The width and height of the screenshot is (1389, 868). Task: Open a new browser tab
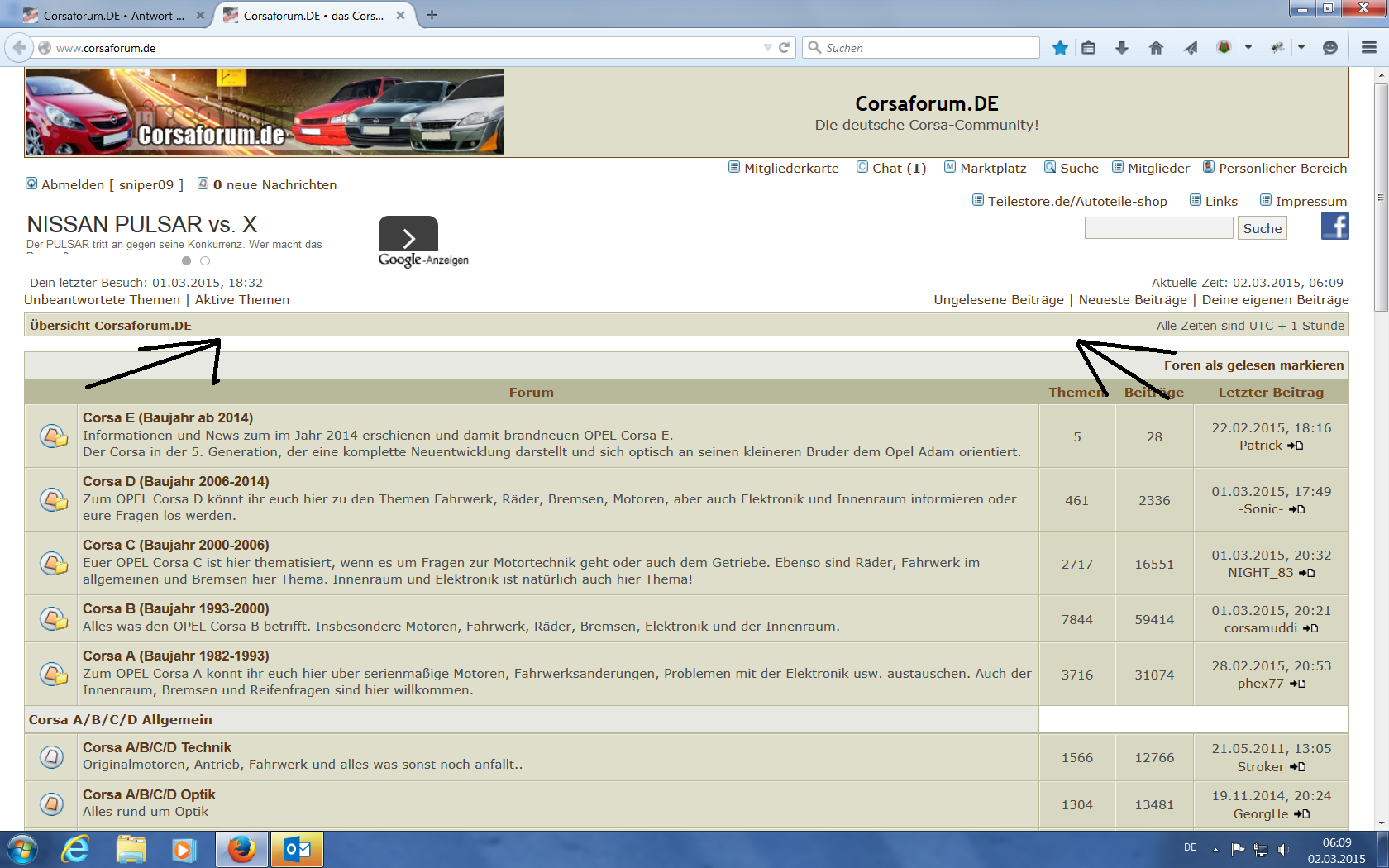tap(432, 15)
